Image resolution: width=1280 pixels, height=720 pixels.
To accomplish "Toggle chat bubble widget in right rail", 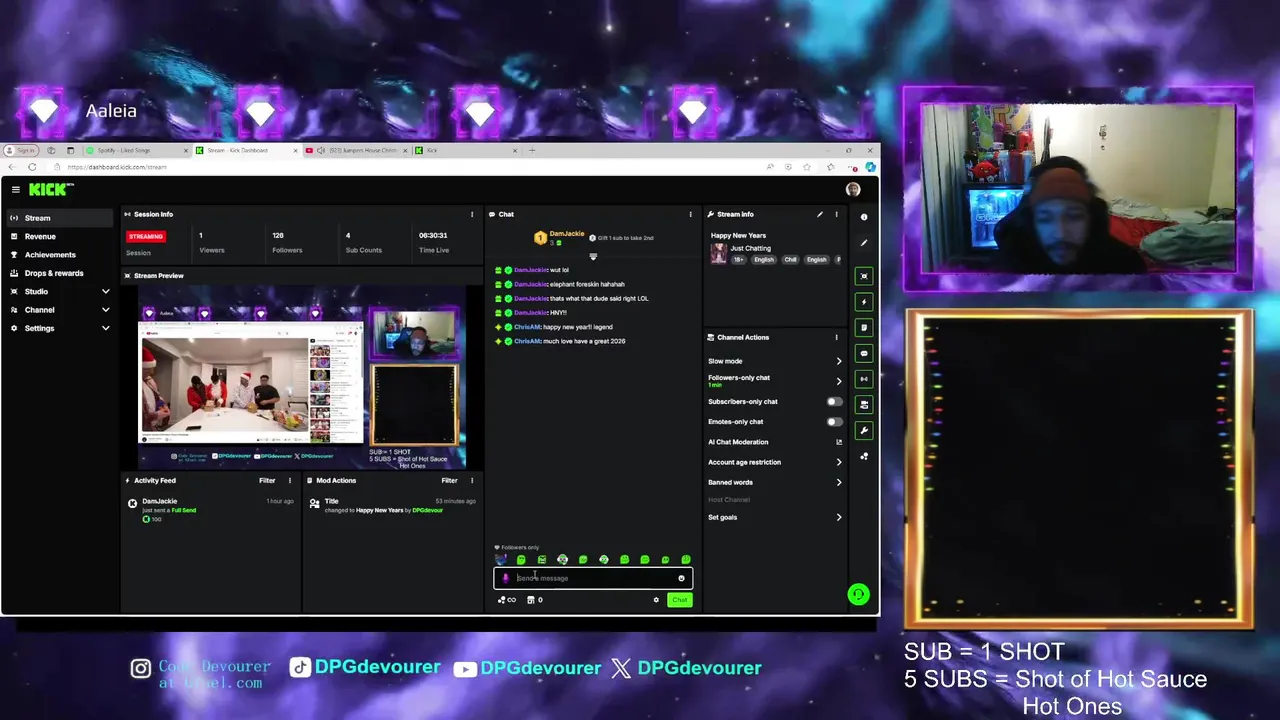I will tap(865, 353).
